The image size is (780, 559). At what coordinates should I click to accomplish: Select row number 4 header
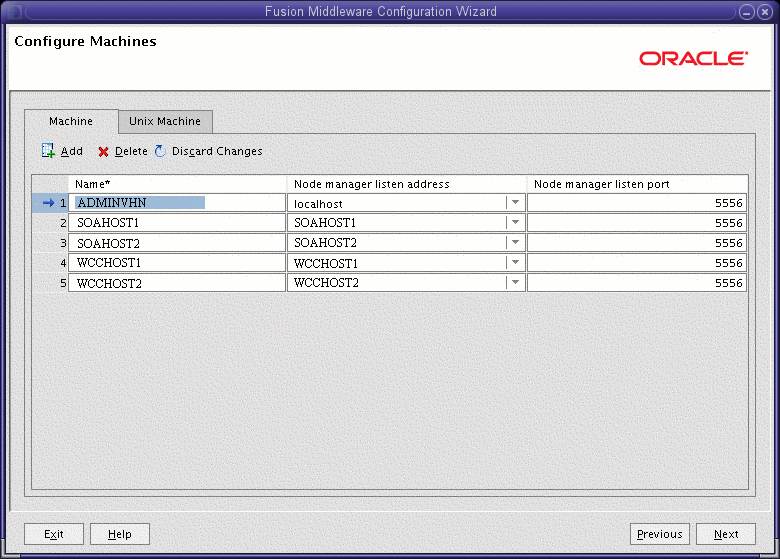tap(50, 263)
